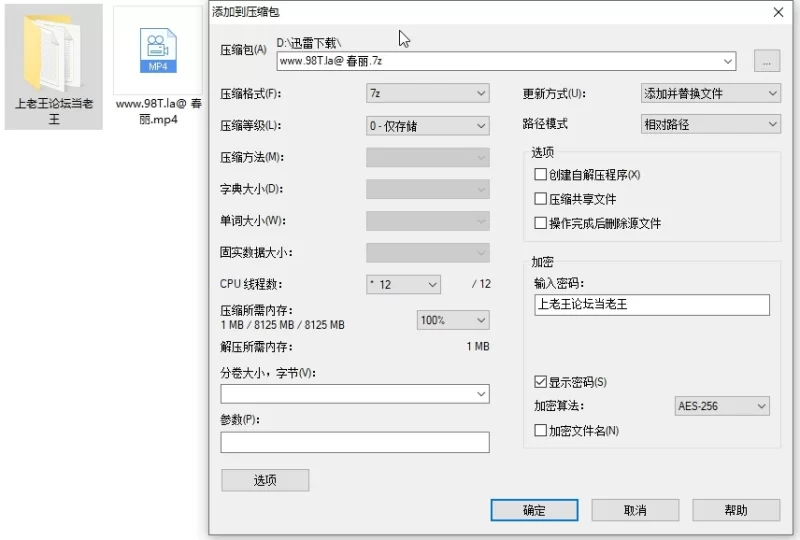The image size is (800, 540).
Task: Click the 输入密码 password field
Action: click(652, 305)
